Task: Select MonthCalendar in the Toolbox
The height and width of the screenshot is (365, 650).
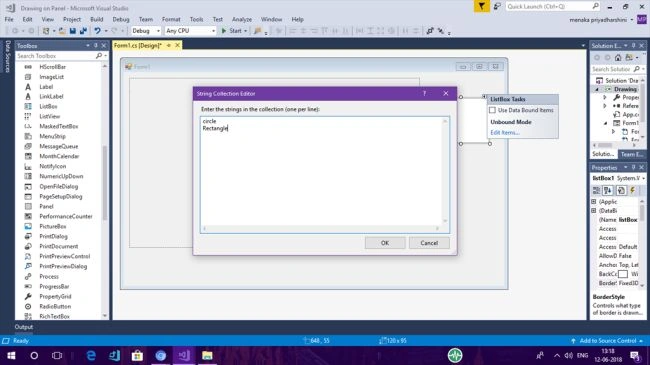Action: point(59,156)
